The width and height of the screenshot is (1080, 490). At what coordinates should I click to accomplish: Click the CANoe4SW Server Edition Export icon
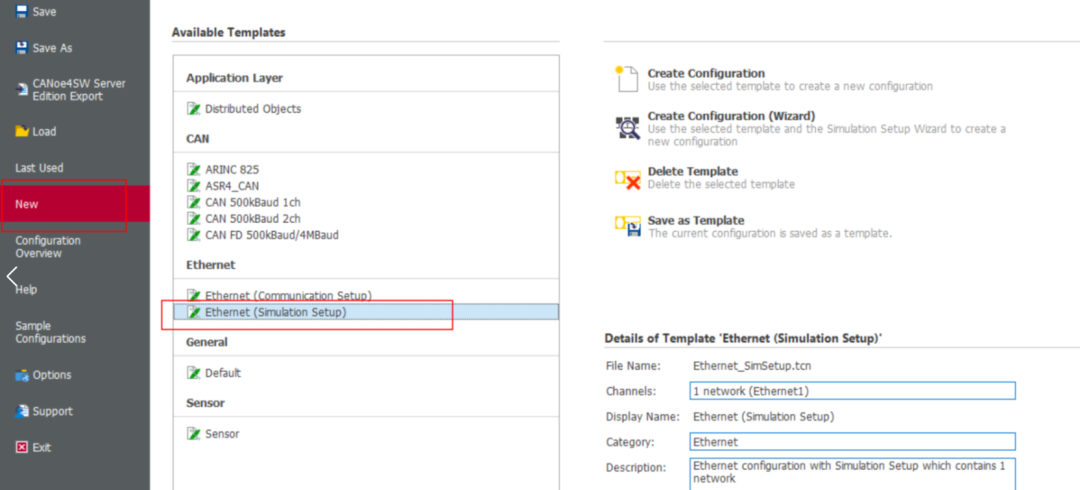pos(23,89)
